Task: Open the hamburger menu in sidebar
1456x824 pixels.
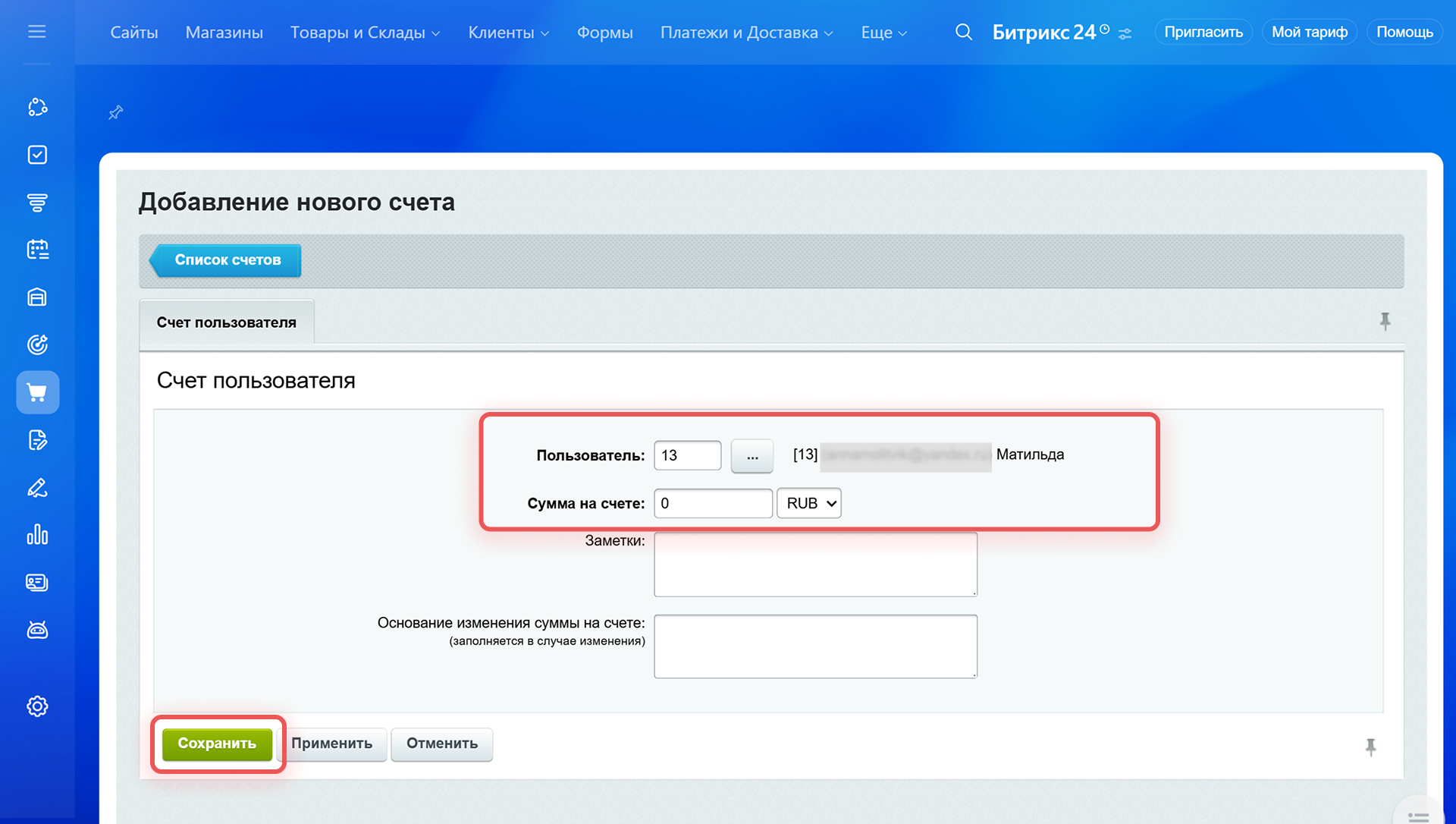Action: coord(36,32)
